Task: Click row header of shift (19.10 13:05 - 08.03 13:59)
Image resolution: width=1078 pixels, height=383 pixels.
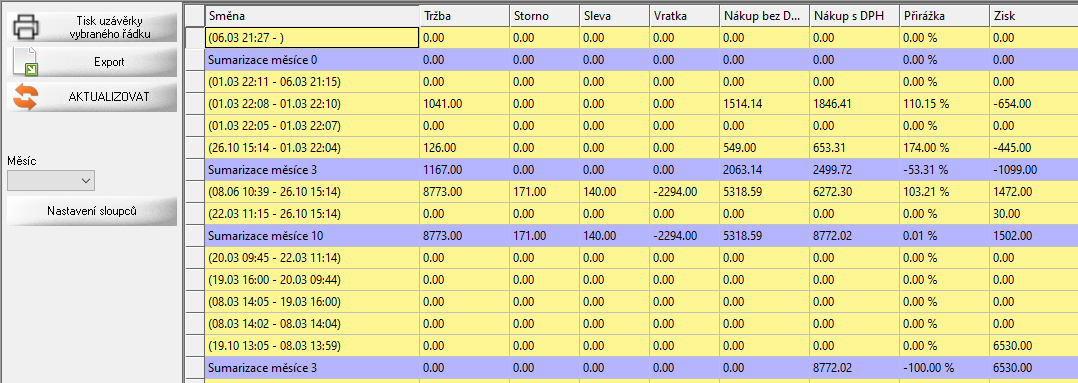Action: click(195, 346)
